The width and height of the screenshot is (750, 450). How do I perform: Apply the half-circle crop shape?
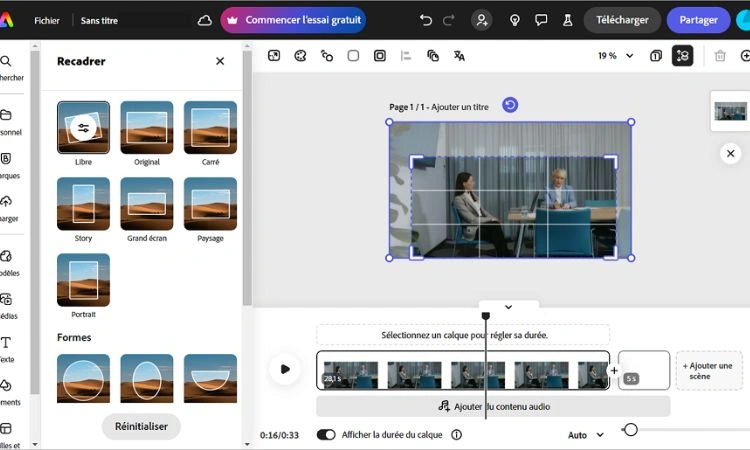[x=210, y=378]
